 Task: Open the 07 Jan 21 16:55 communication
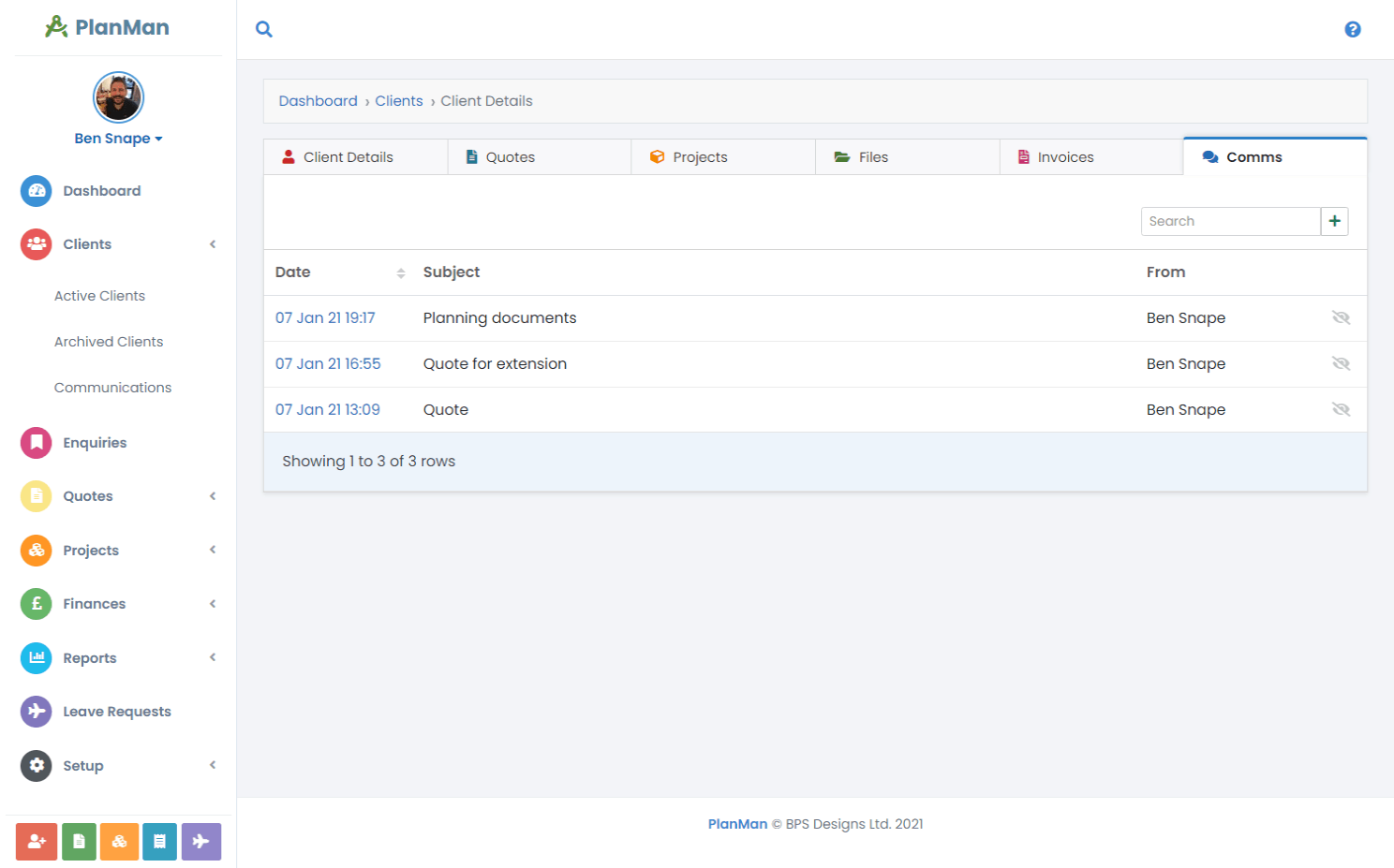tap(328, 364)
